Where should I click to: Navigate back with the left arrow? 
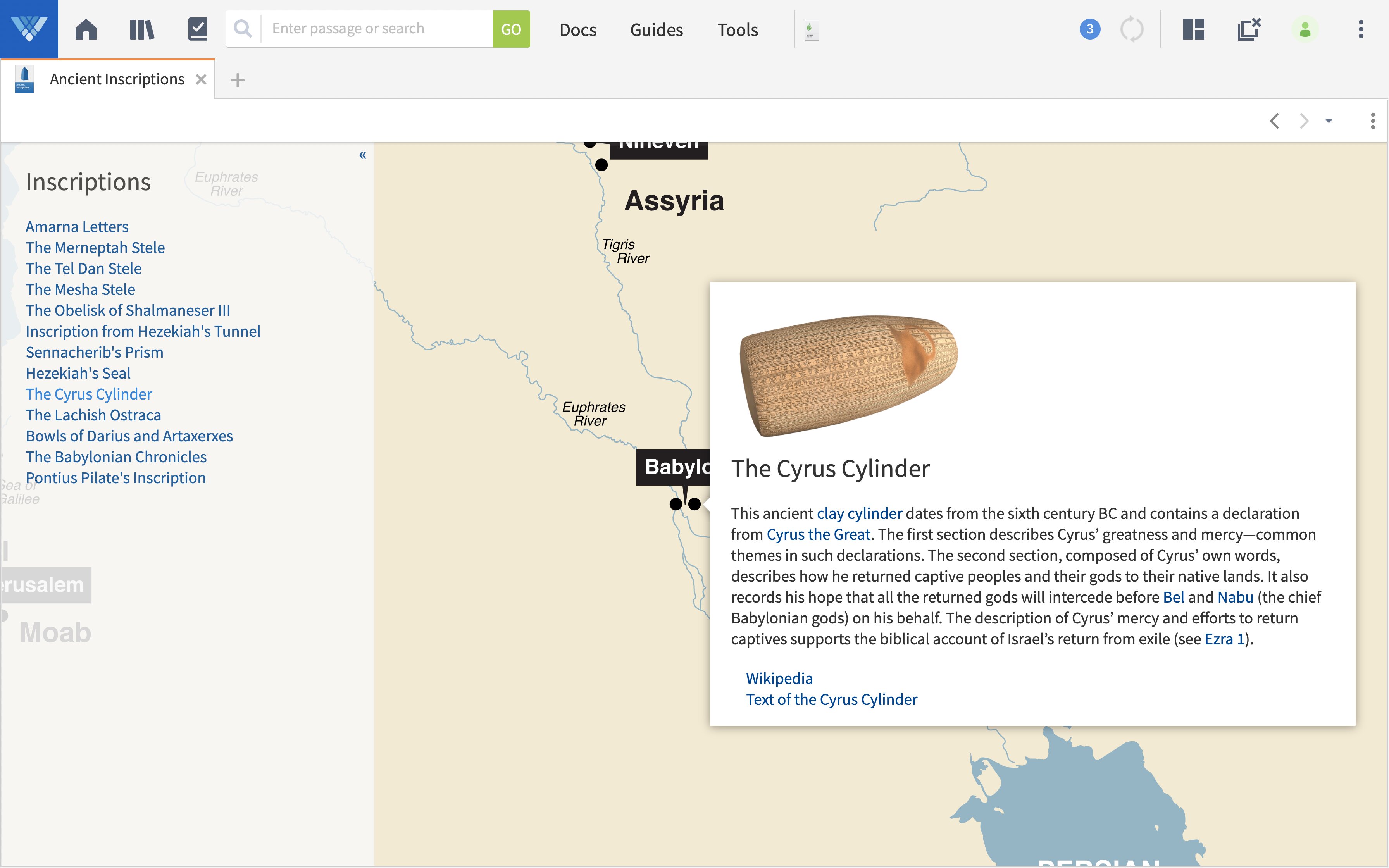point(1274,121)
